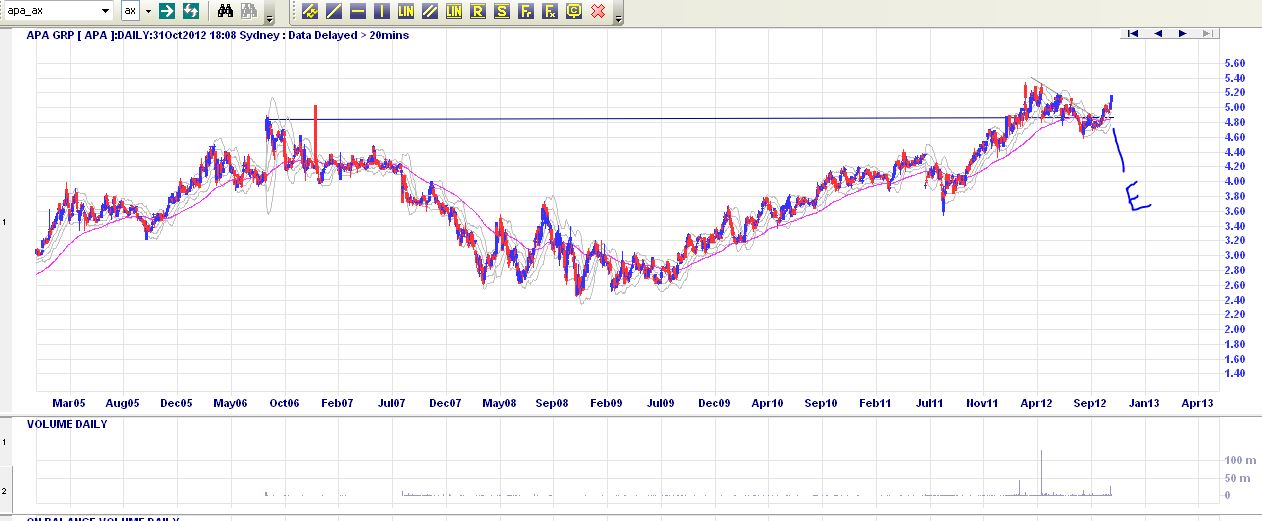This screenshot has width=1262, height=521.
Task: Click the greyed-out binoculars icon
Action: tap(248, 11)
